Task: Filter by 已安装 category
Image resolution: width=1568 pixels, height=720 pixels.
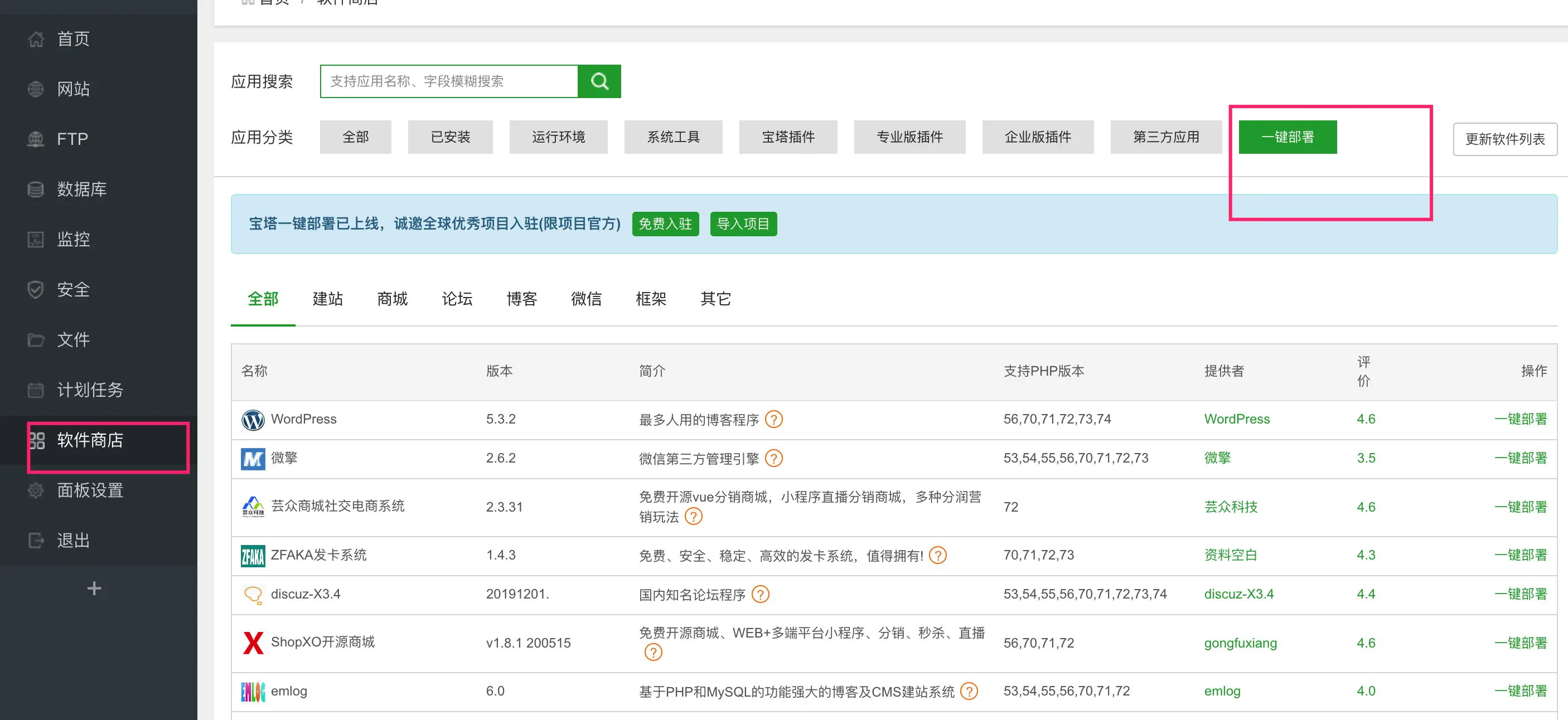Action: pyautogui.click(x=450, y=137)
